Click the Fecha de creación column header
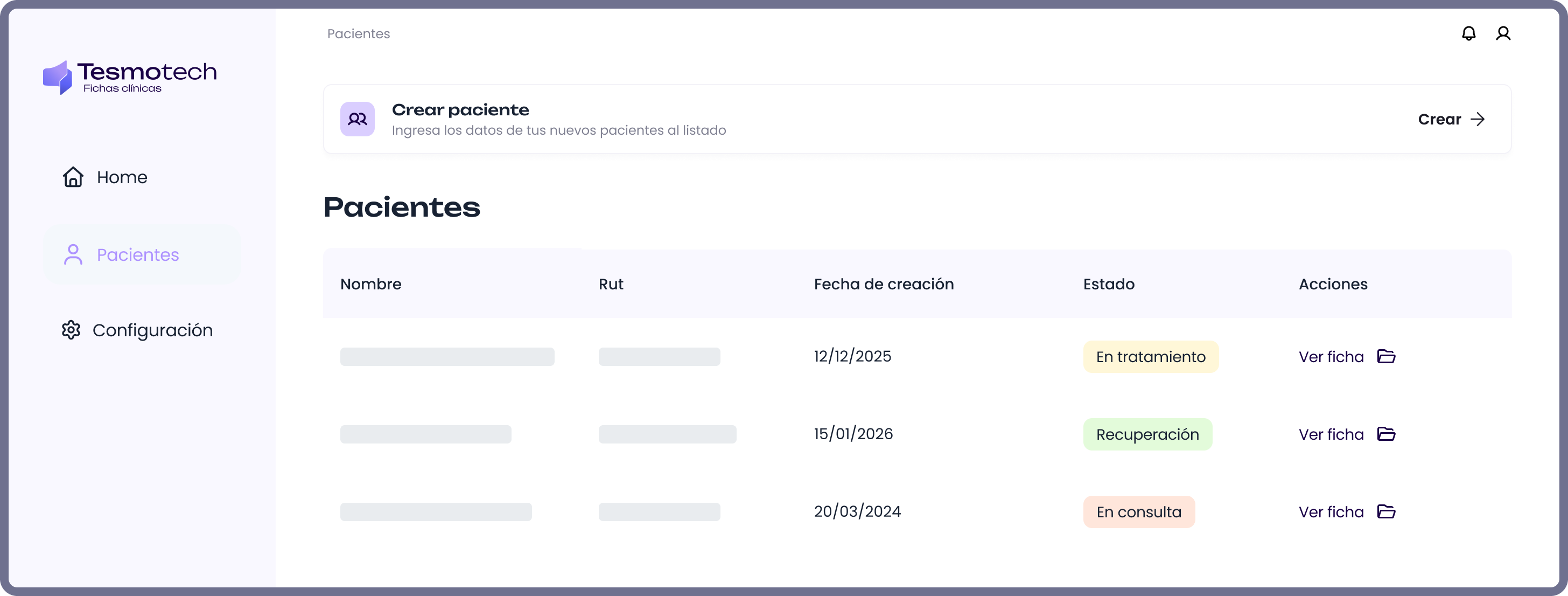Screen dimensions: 1568x596 [x=883, y=284]
